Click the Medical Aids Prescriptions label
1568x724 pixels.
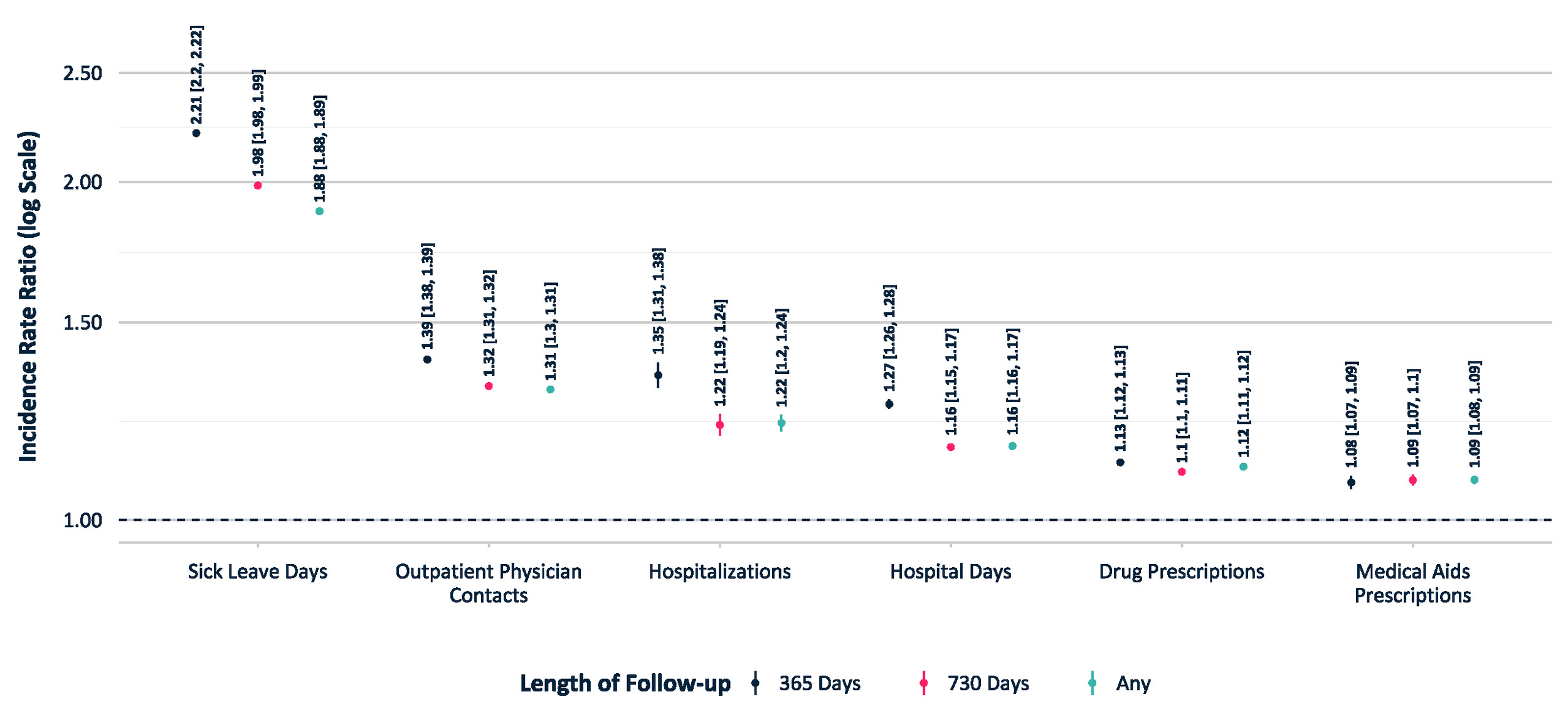[x=1412, y=583]
